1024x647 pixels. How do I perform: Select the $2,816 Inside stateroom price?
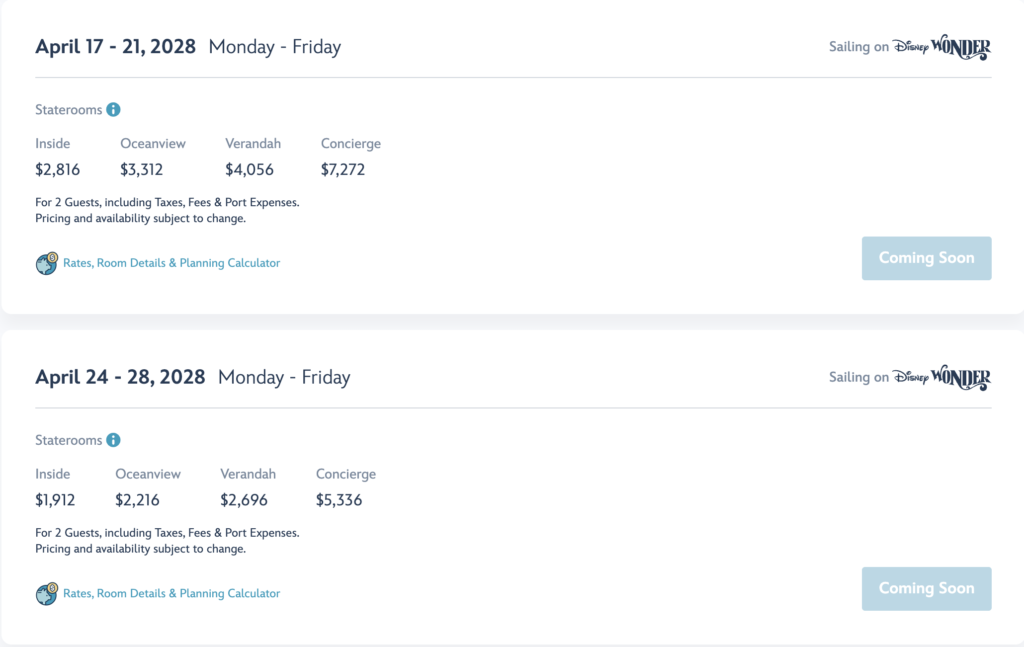point(57,170)
